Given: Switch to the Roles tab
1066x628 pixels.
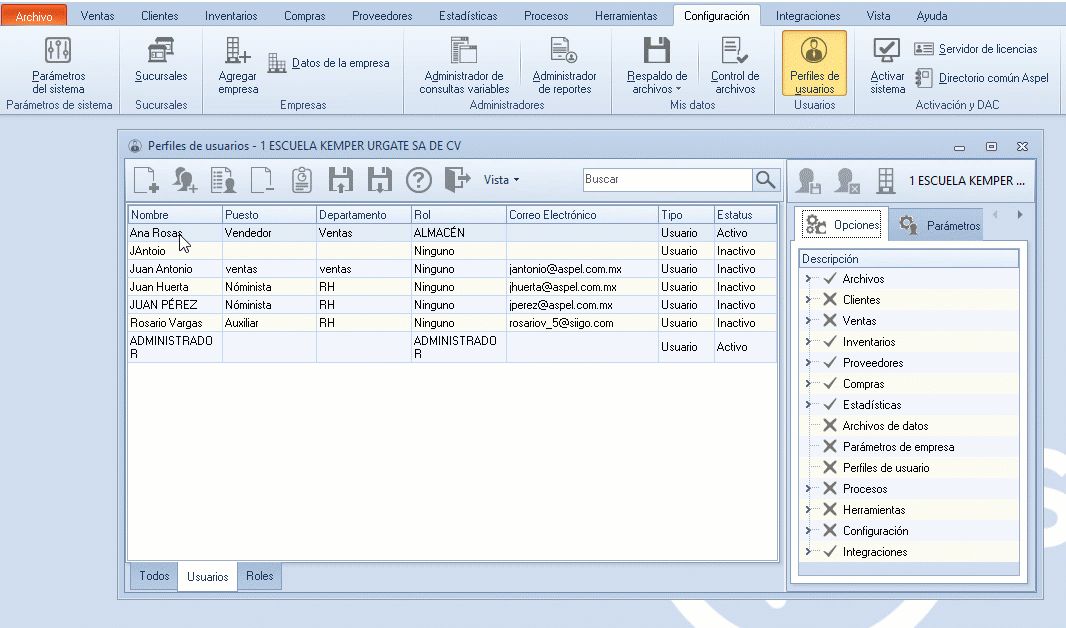Looking at the screenshot, I should tap(259, 576).
